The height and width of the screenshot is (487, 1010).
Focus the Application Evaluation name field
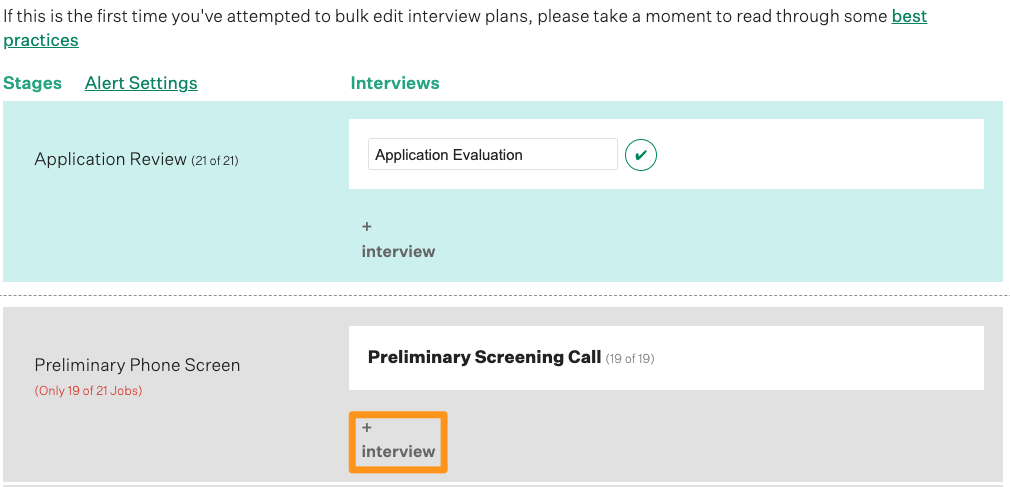[492, 155]
